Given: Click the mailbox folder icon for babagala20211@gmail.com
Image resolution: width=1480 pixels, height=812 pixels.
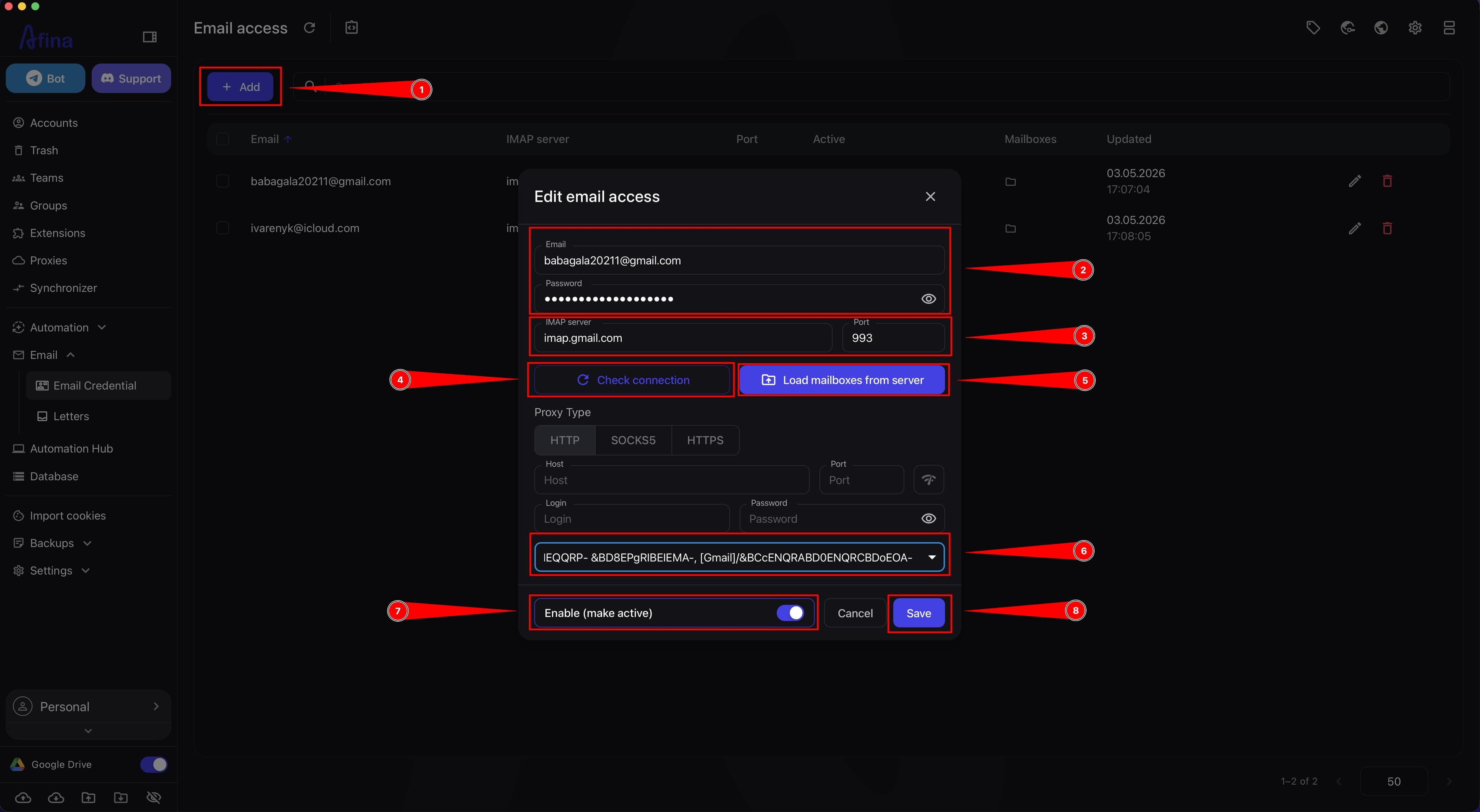Looking at the screenshot, I should coord(1011,181).
